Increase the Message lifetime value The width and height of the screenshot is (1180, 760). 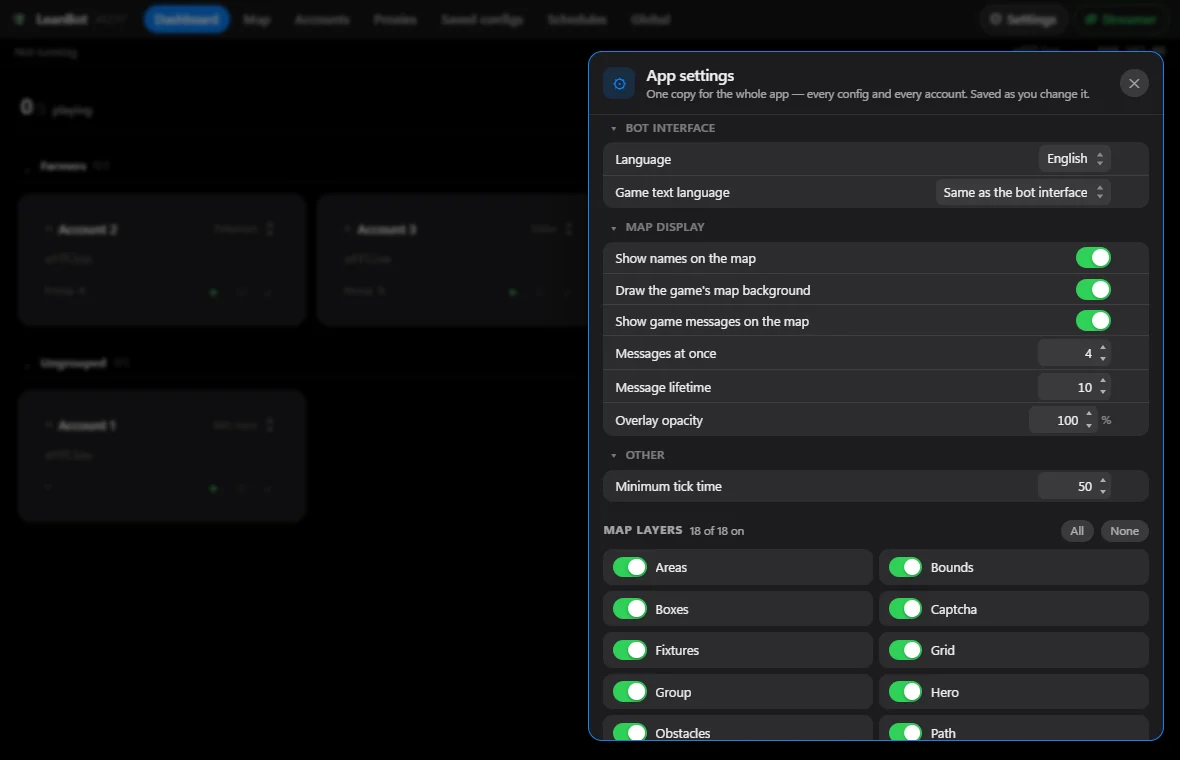coord(1102,382)
